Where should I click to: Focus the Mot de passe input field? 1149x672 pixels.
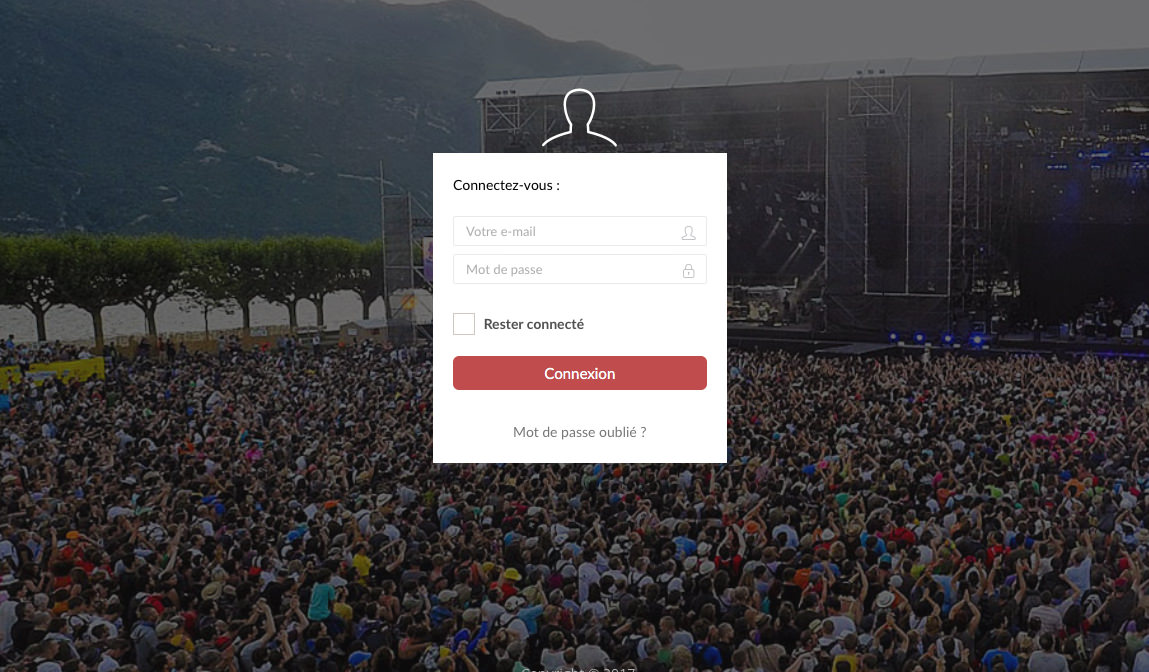point(580,269)
